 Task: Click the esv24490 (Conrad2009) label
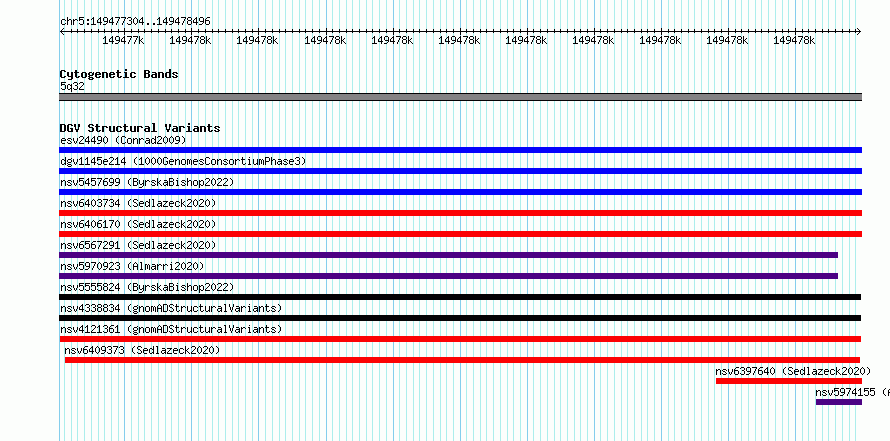[123, 140]
